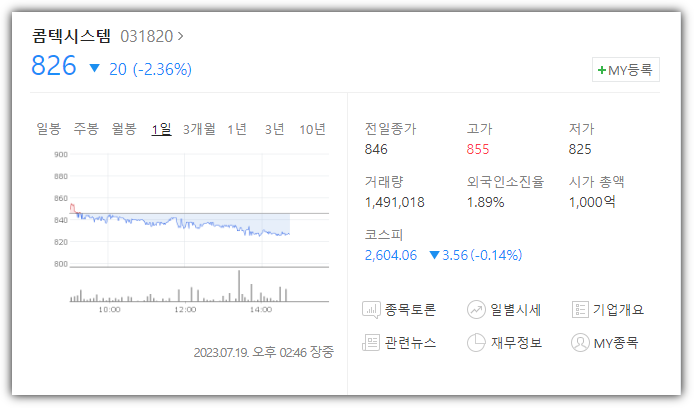Click the 시가 총액 value 1,000억
The height and width of the screenshot is (408, 694).
click(592, 202)
